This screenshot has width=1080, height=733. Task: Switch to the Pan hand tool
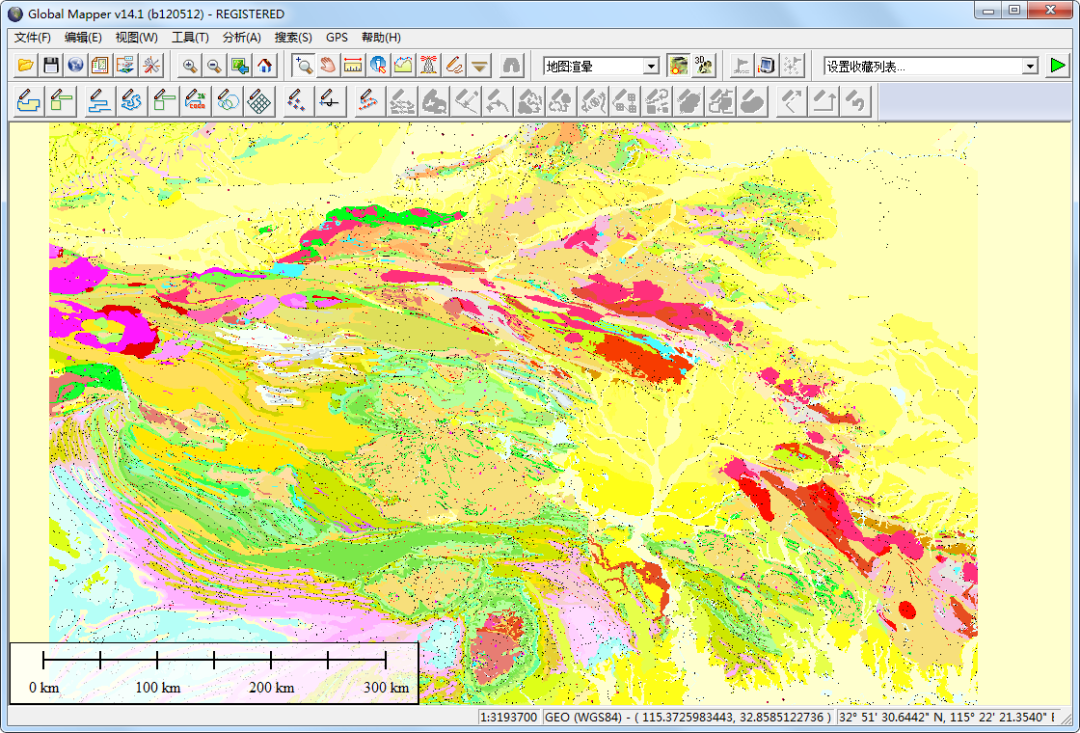[x=328, y=66]
